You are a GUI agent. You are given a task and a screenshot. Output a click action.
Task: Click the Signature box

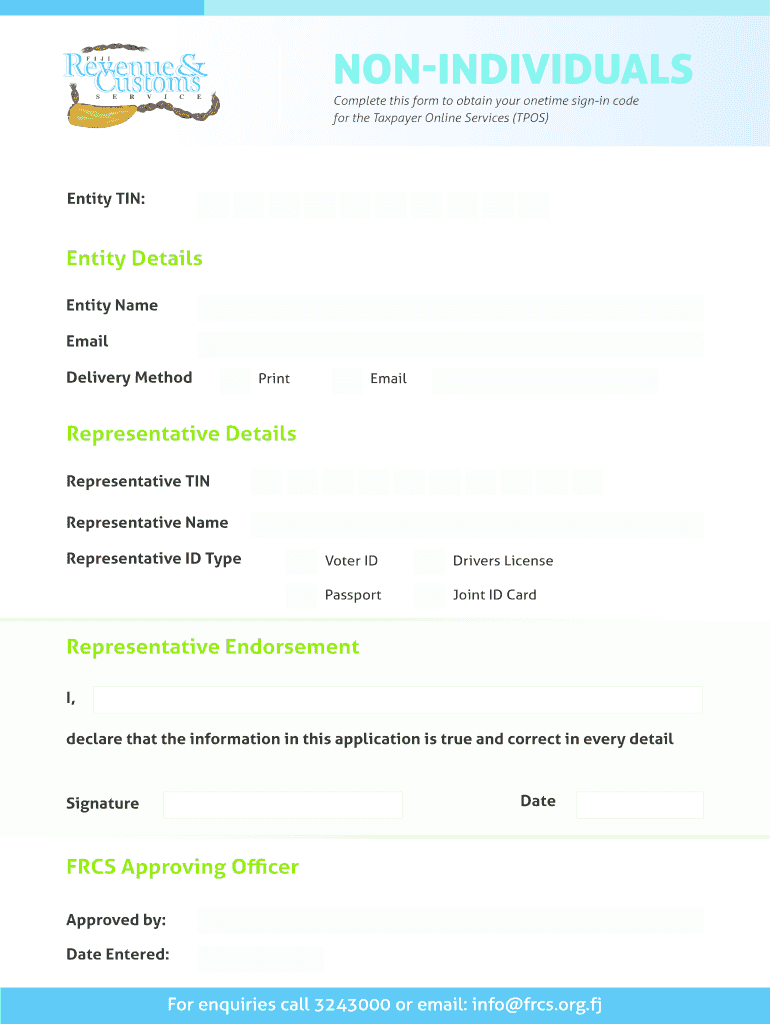(x=282, y=805)
